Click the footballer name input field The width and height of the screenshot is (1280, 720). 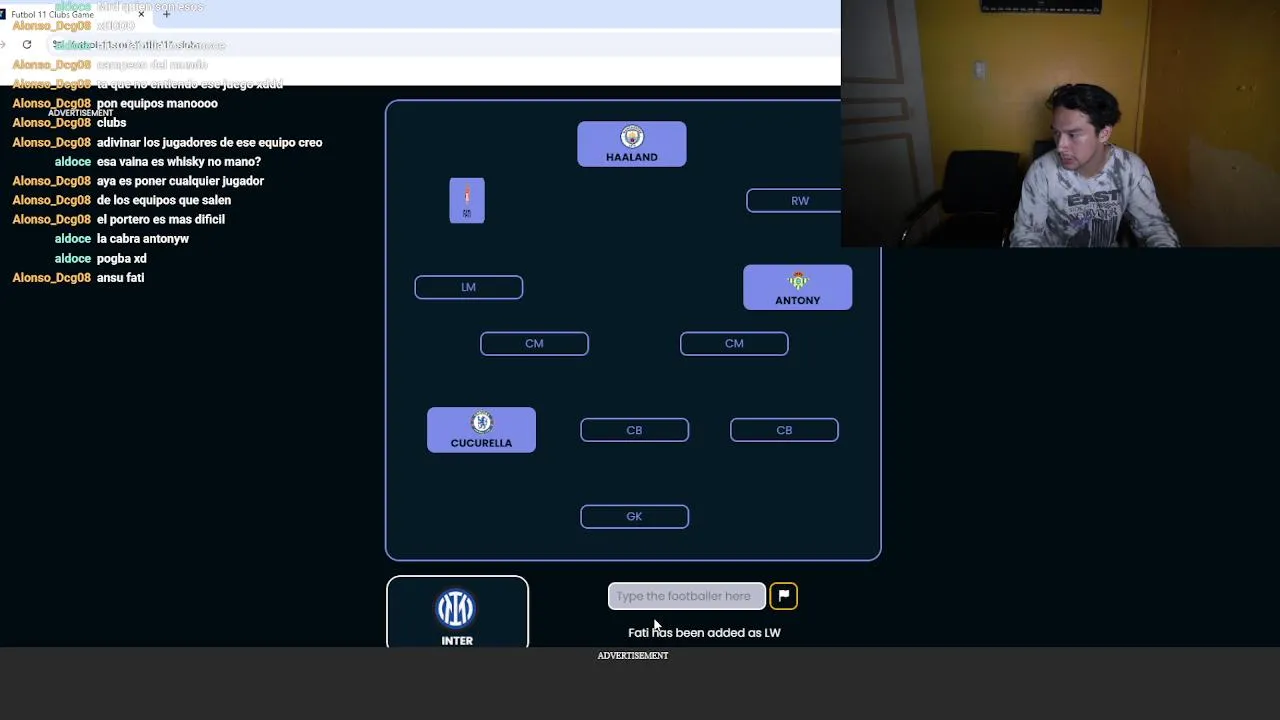(687, 596)
